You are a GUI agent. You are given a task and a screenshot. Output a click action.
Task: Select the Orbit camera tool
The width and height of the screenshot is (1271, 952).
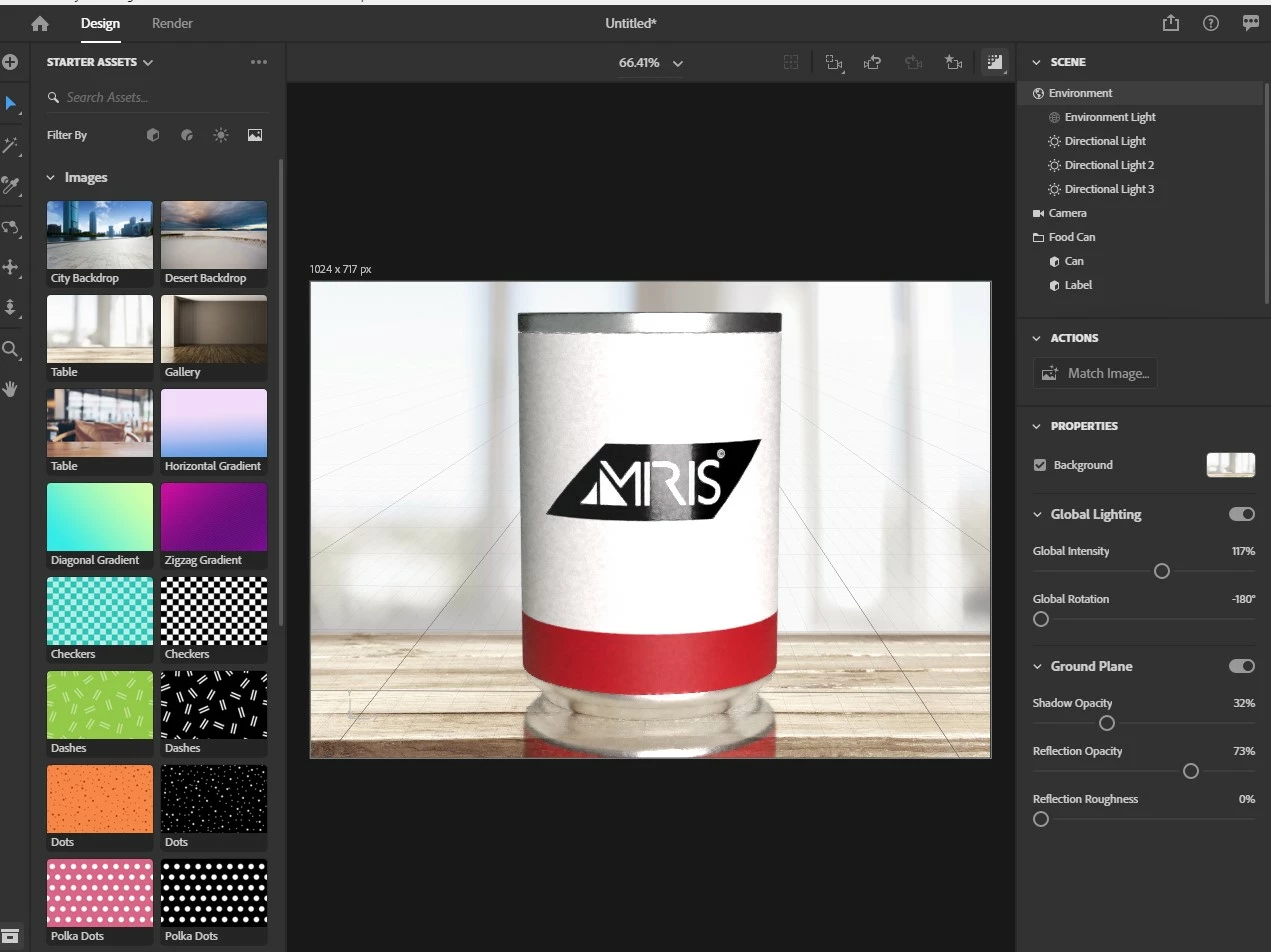point(11,227)
